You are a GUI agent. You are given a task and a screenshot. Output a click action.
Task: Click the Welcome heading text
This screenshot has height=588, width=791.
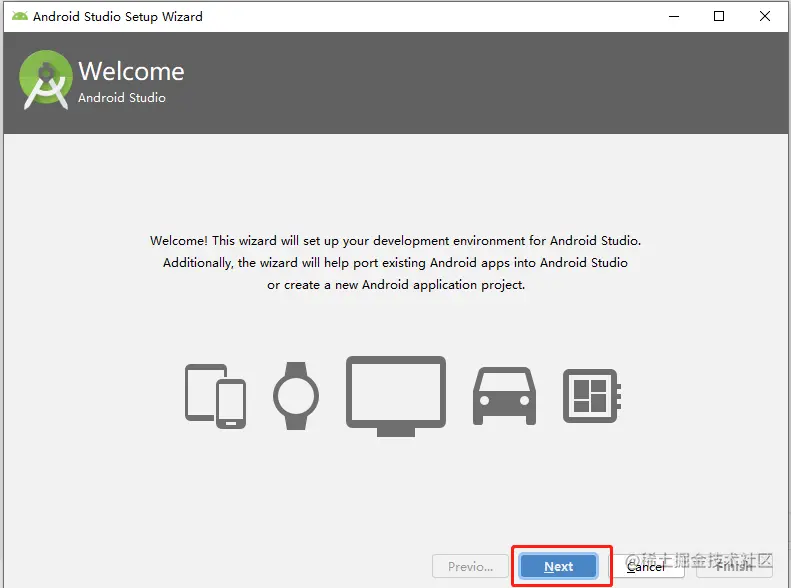pyautogui.click(x=131, y=71)
